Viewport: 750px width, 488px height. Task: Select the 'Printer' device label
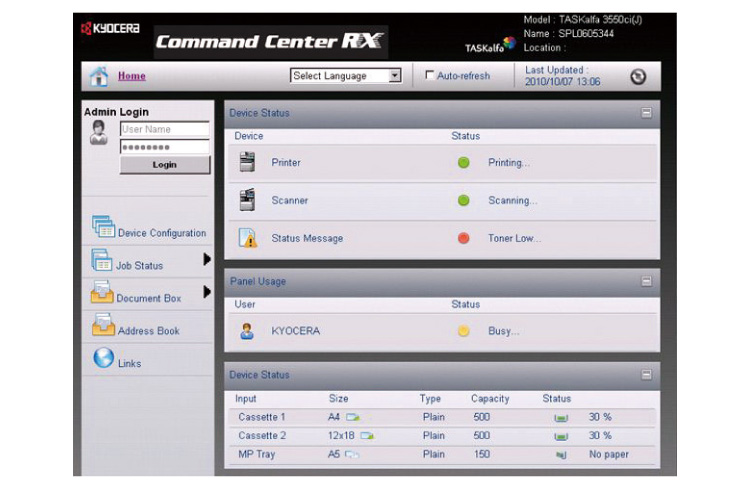[x=286, y=163]
